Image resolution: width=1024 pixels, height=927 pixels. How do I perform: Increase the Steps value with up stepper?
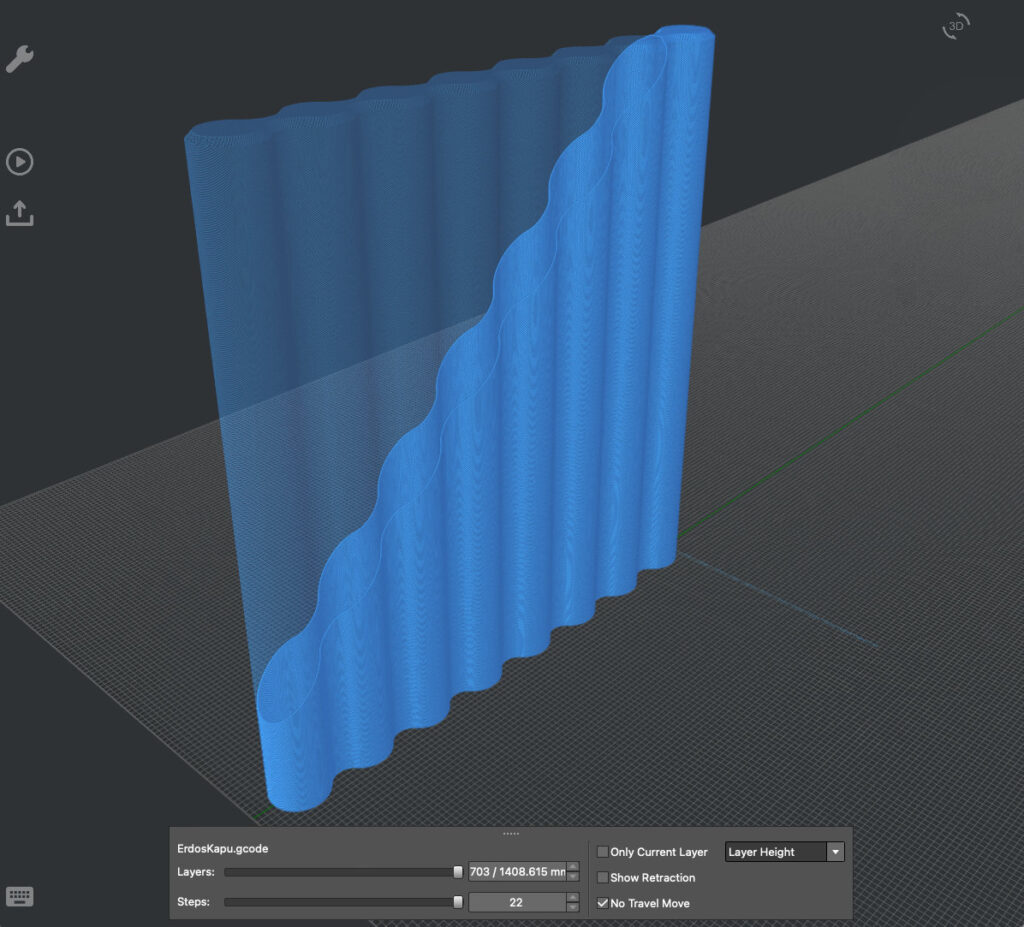coord(573,897)
